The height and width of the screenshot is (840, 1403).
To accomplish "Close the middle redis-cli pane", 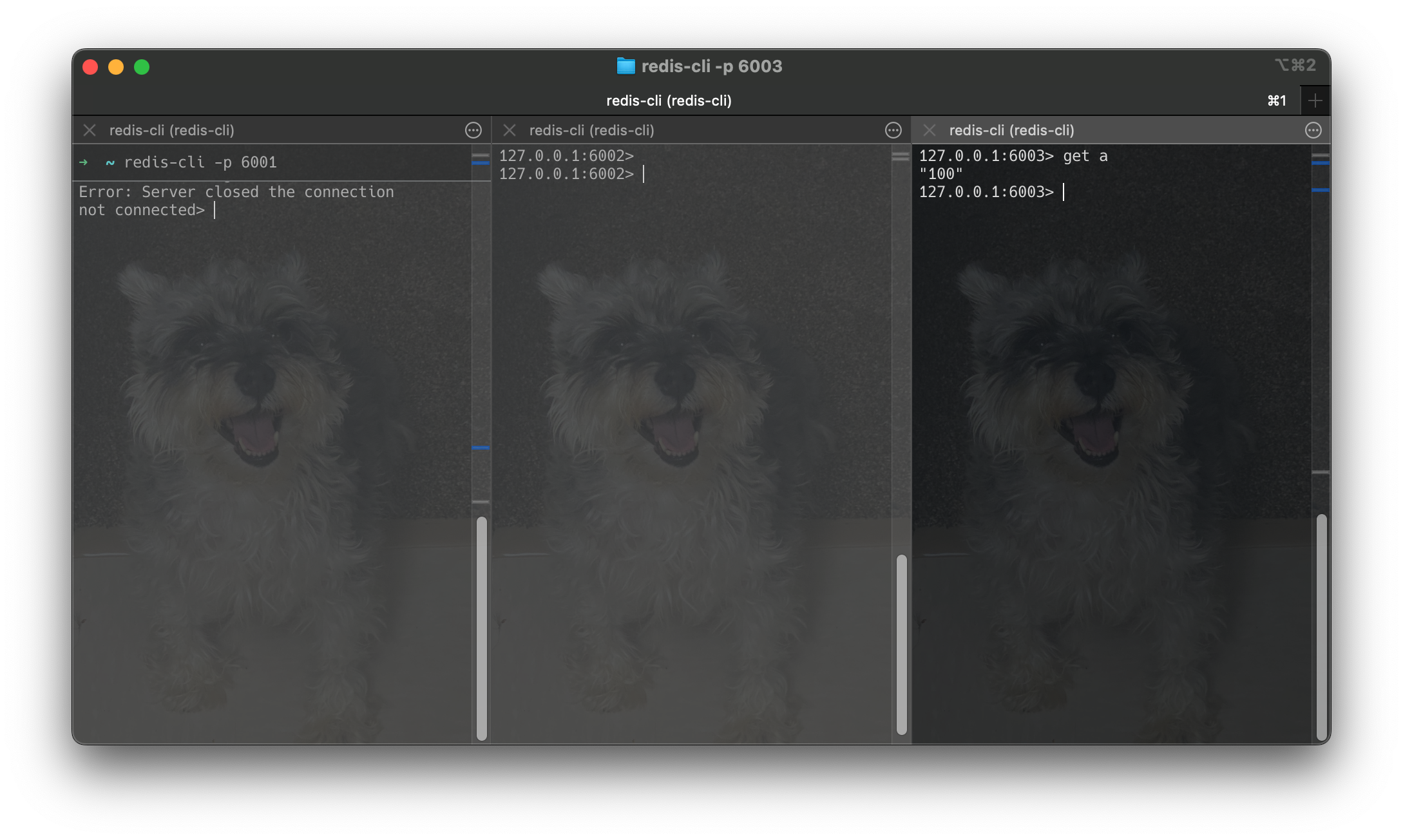I will [509, 130].
